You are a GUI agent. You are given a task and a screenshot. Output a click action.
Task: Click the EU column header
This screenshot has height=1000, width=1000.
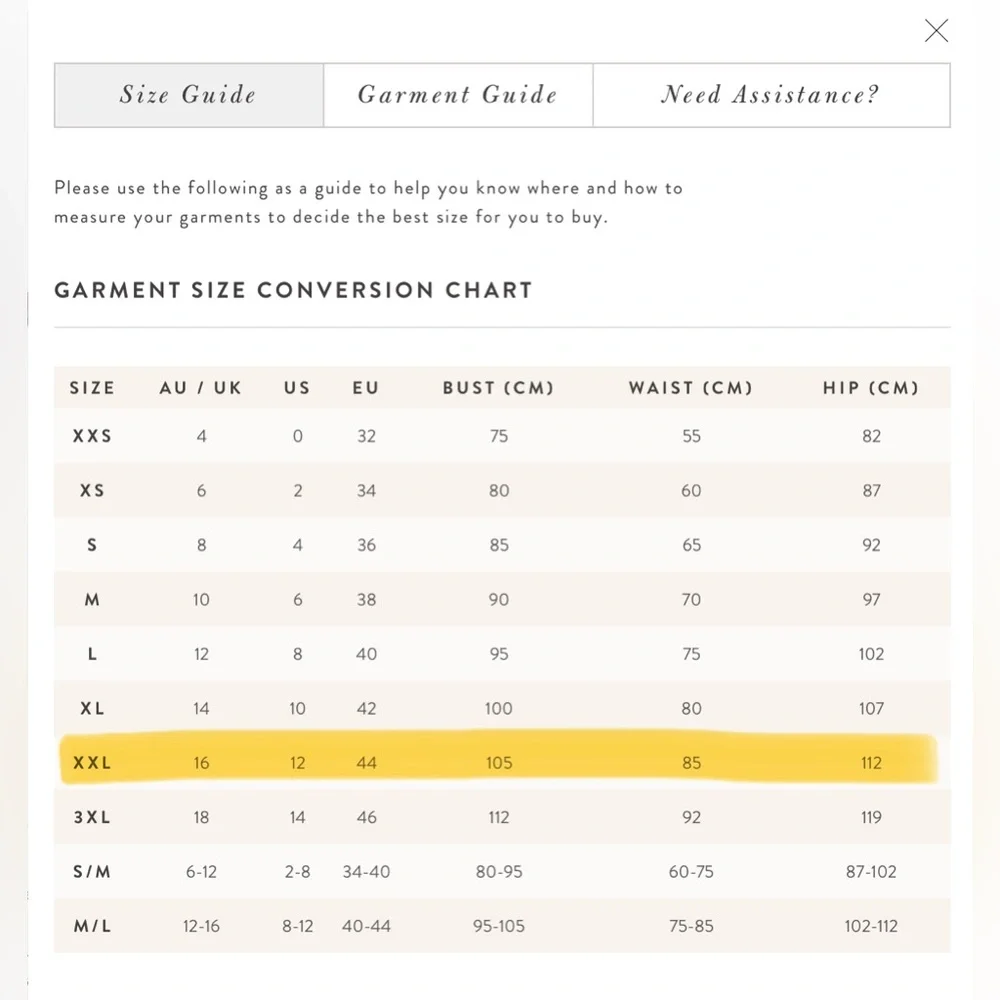tap(366, 388)
